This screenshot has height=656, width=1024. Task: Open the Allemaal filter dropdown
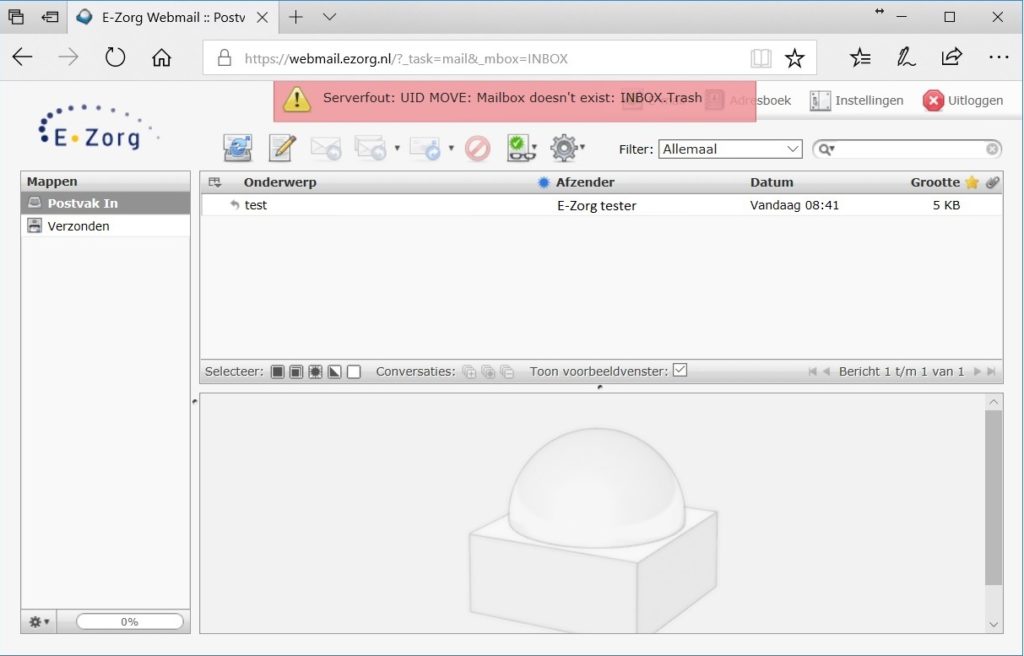(x=730, y=148)
